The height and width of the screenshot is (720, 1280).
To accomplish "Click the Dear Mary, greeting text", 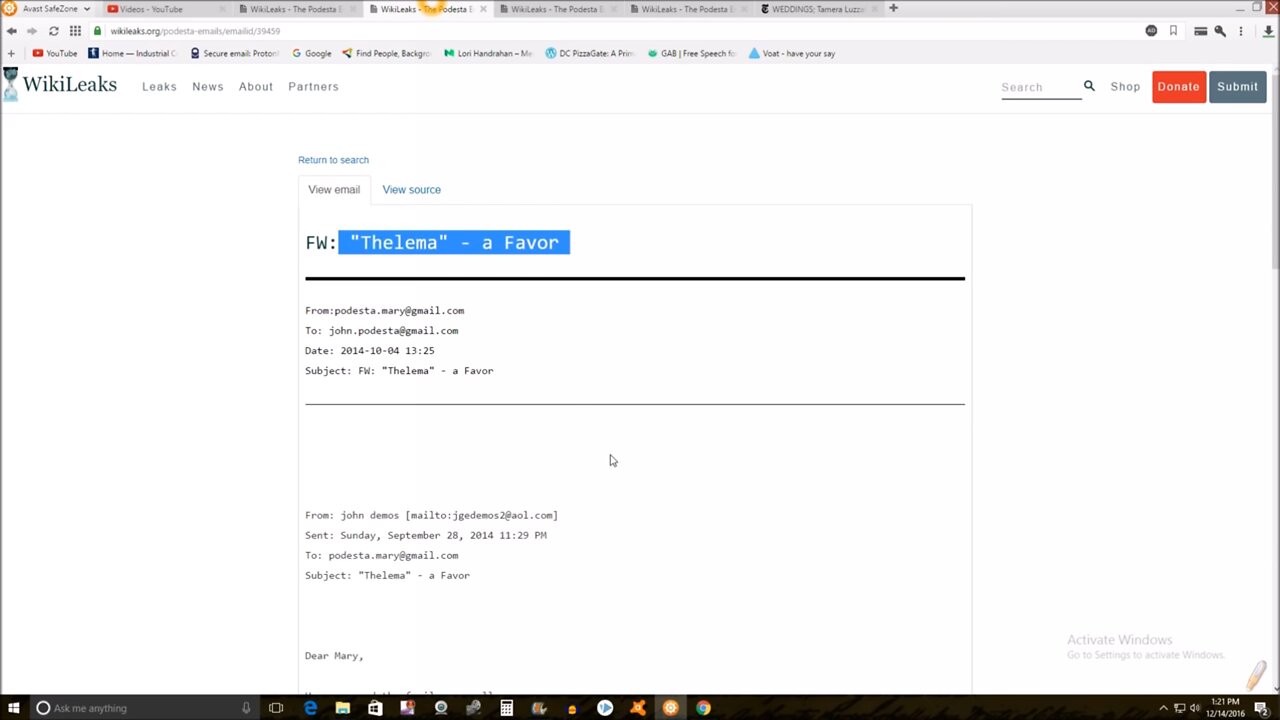I will point(334,656).
